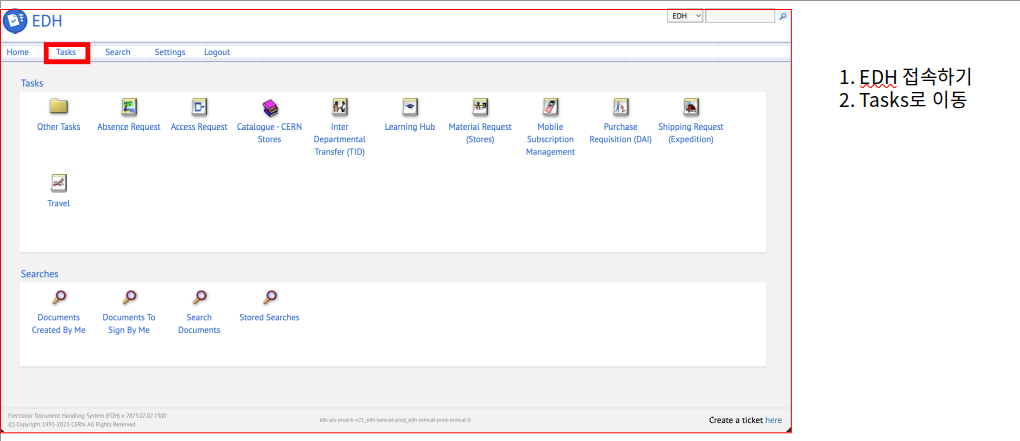Screen dimensions: 1020x441
Task: Click the search magnifier beside top search box
Action: pos(783,16)
